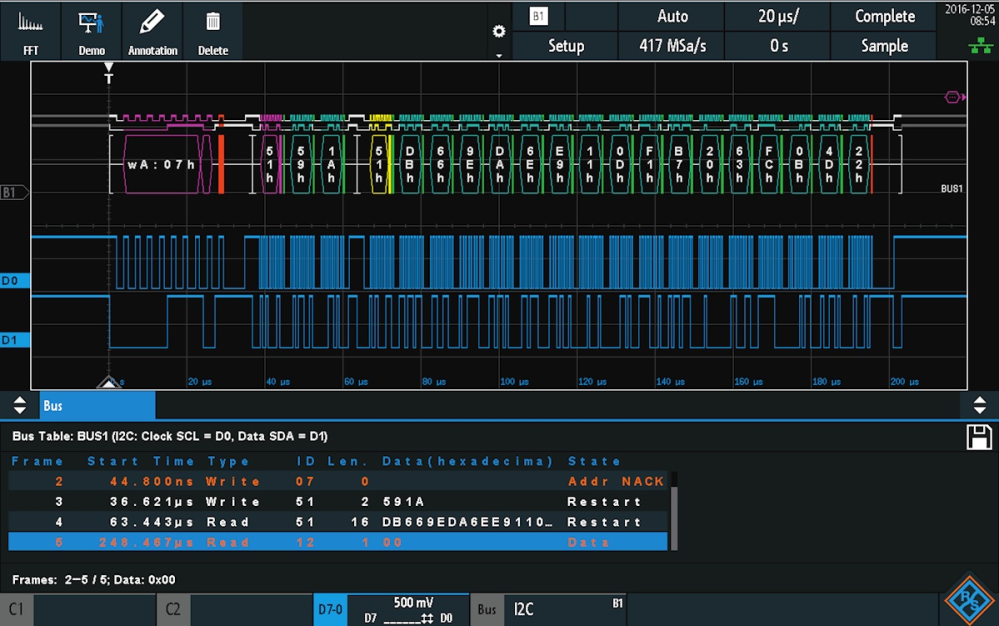Screen dimensions: 999x626
Task: Launch the Demo mode icon
Action: click(x=91, y=31)
